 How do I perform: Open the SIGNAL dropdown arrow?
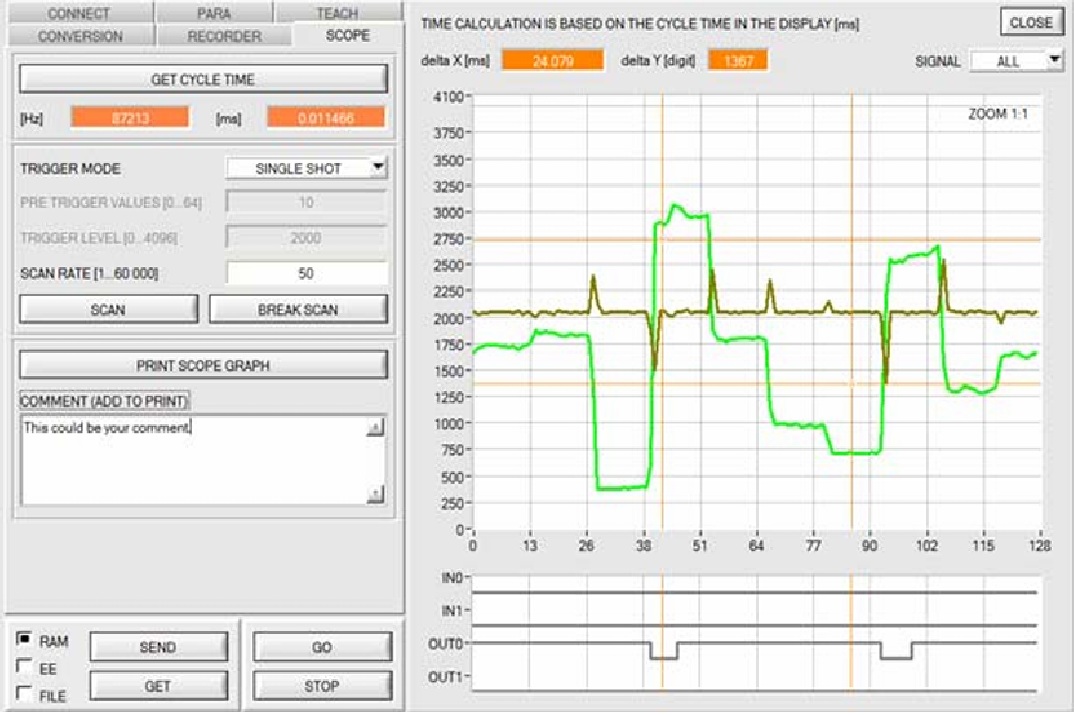point(1054,60)
